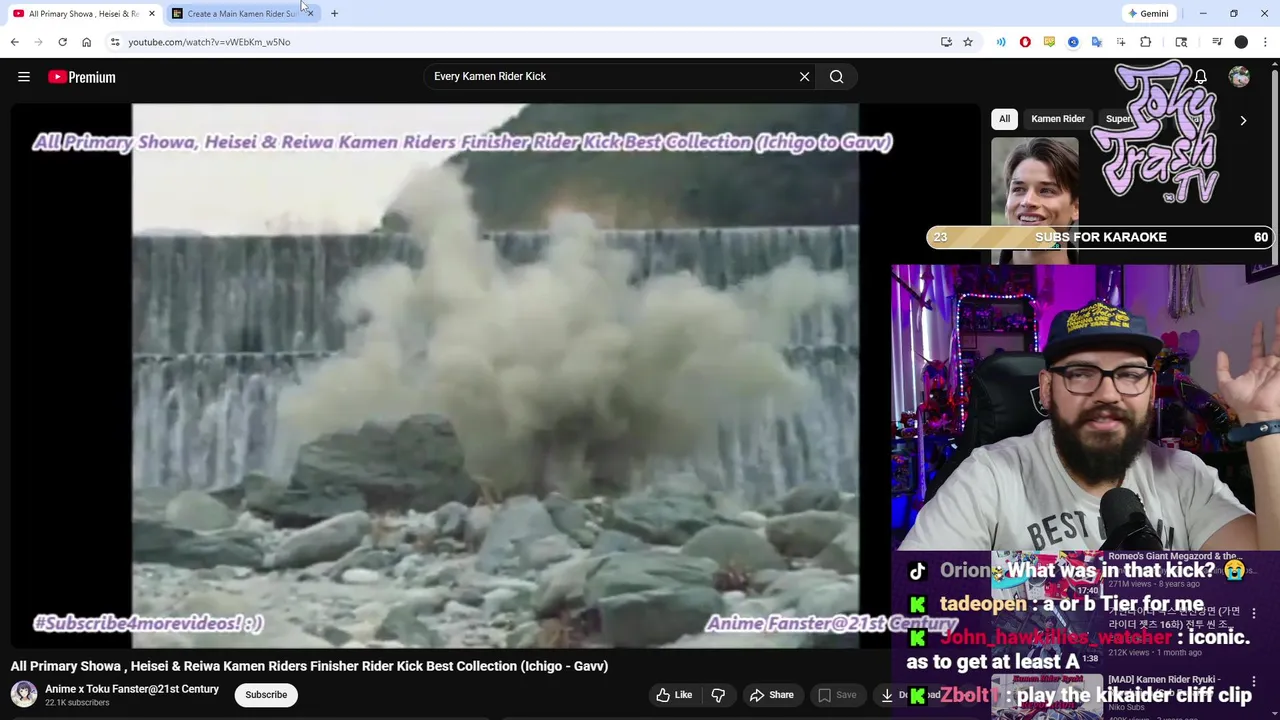
Task: View site information icon in address bar
Action: click(115, 42)
